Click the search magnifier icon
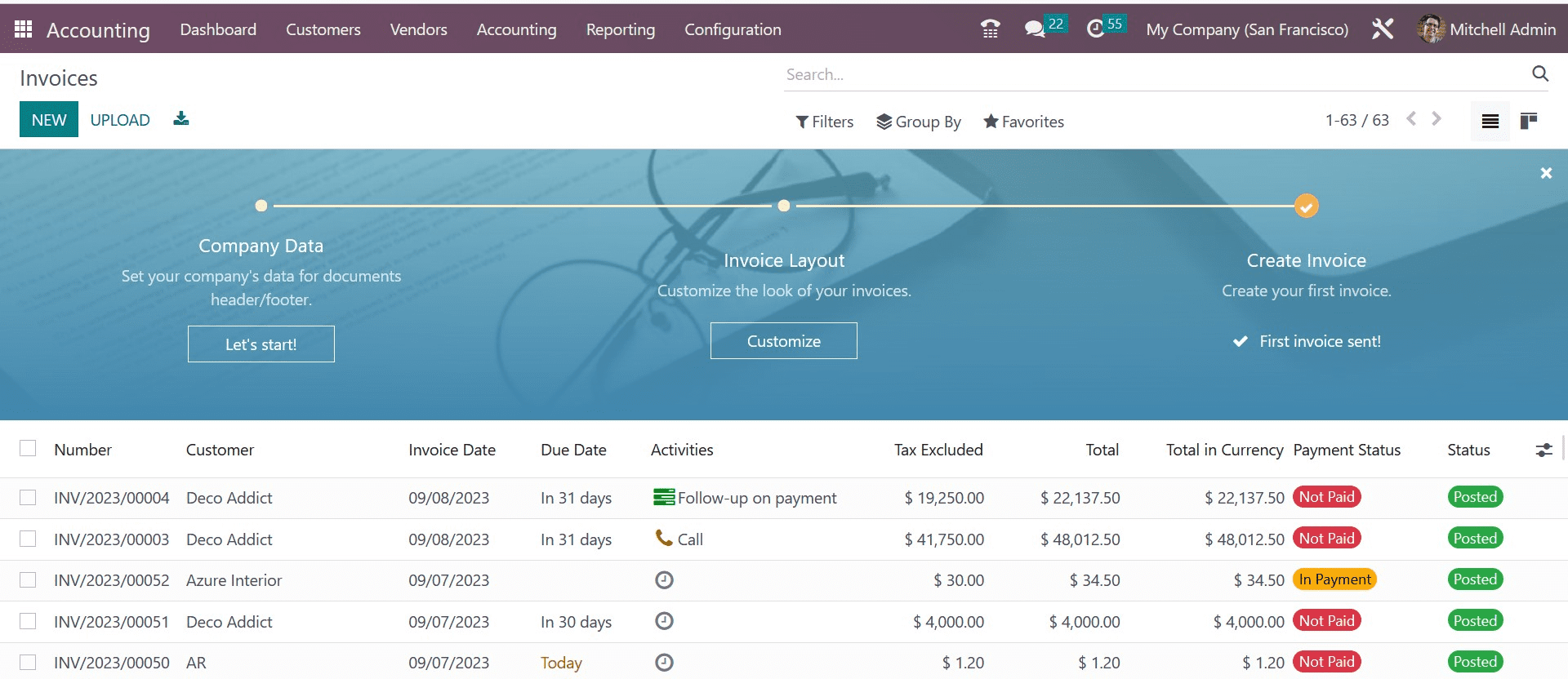 pyautogui.click(x=1540, y=73)
